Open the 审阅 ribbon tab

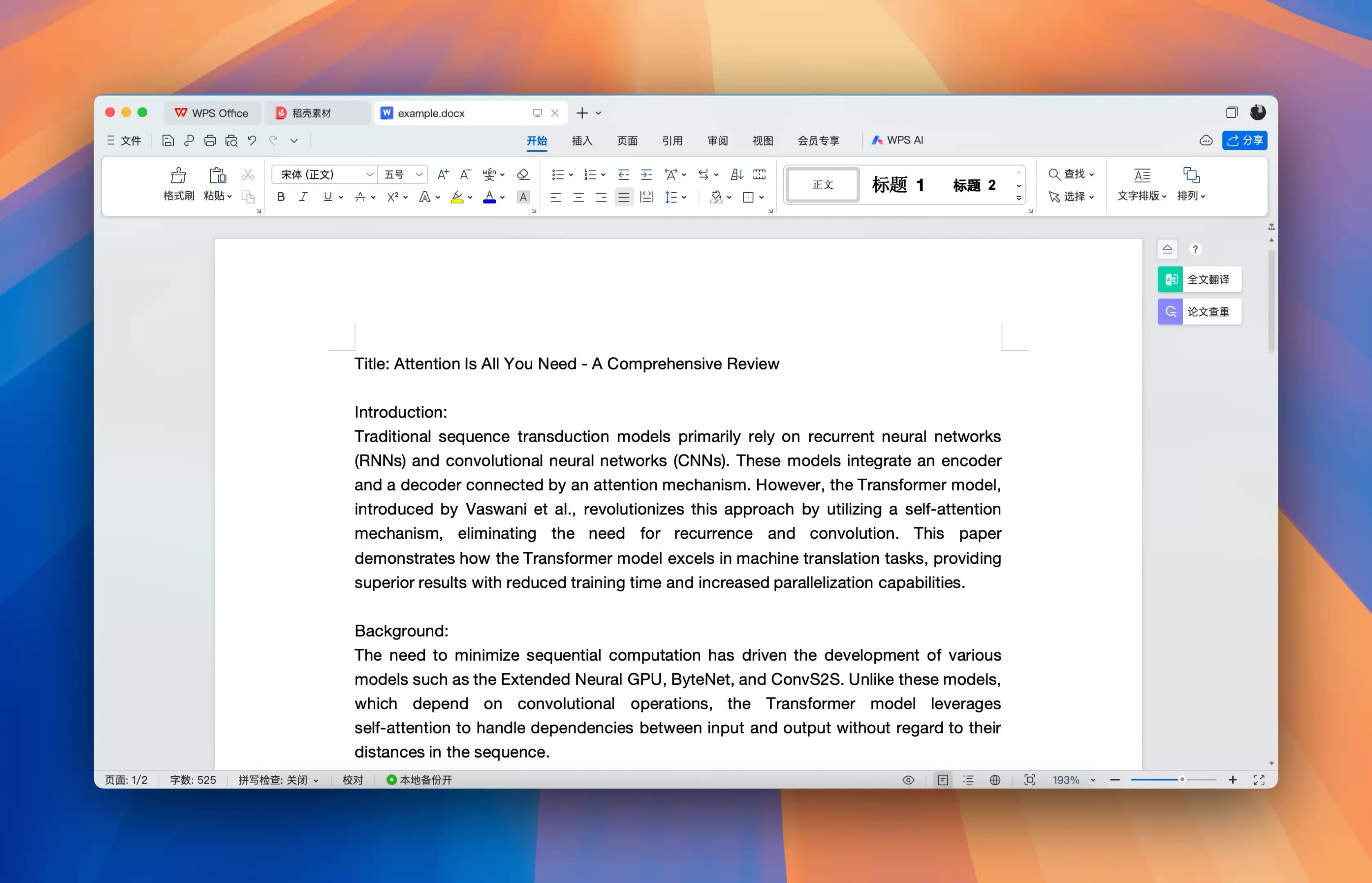coord(717,141)
